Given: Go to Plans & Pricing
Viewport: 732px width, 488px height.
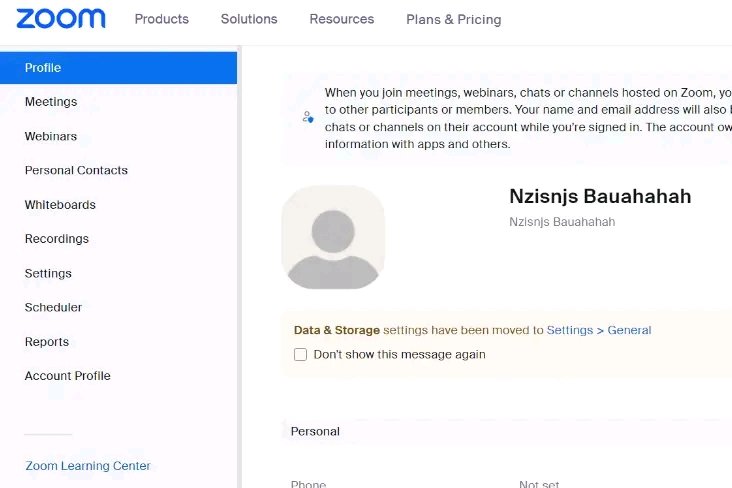Looking at the screenshot, I should coord(454,20).
